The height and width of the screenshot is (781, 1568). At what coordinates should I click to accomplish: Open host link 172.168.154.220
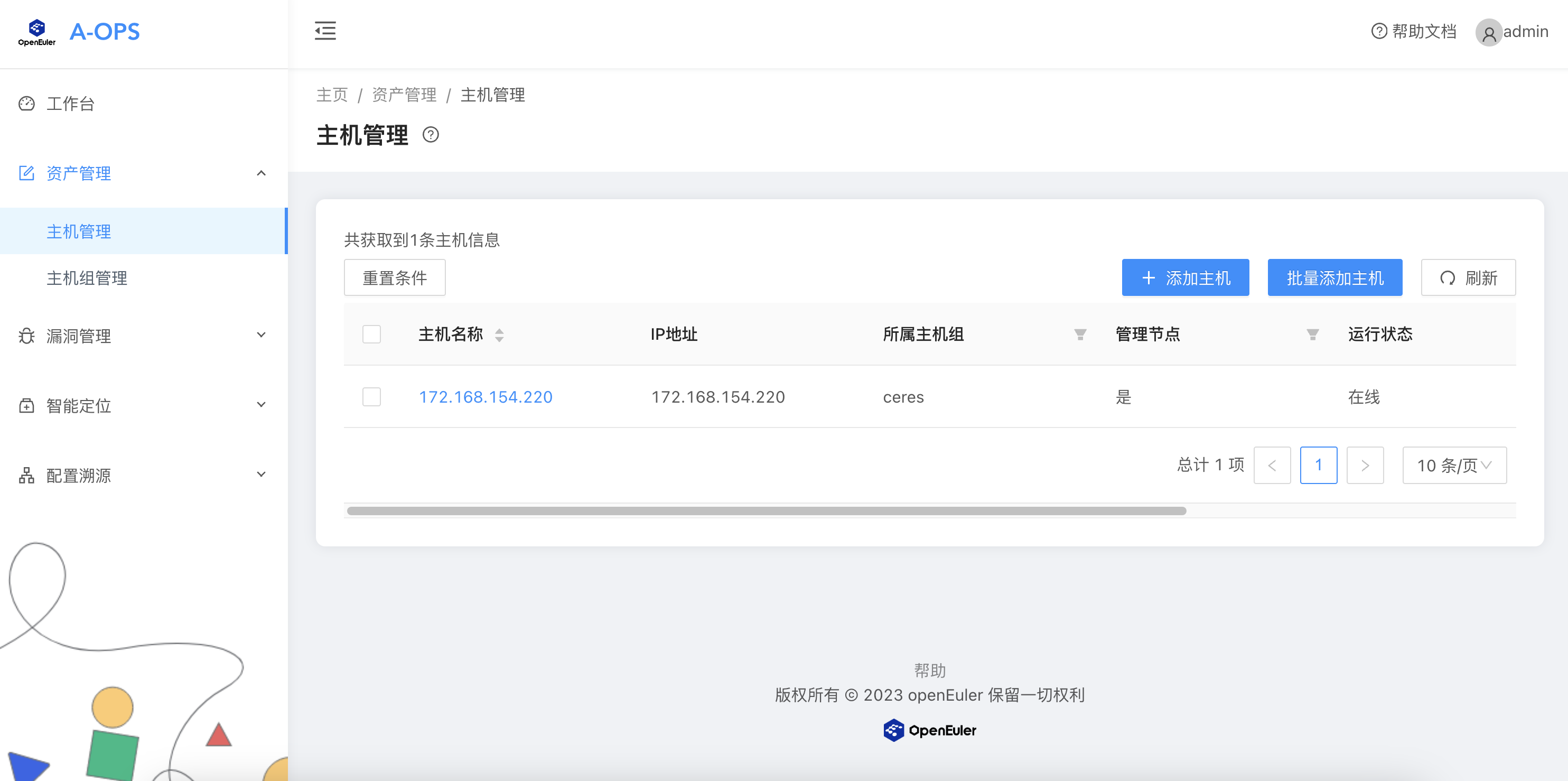click(485, 397)
